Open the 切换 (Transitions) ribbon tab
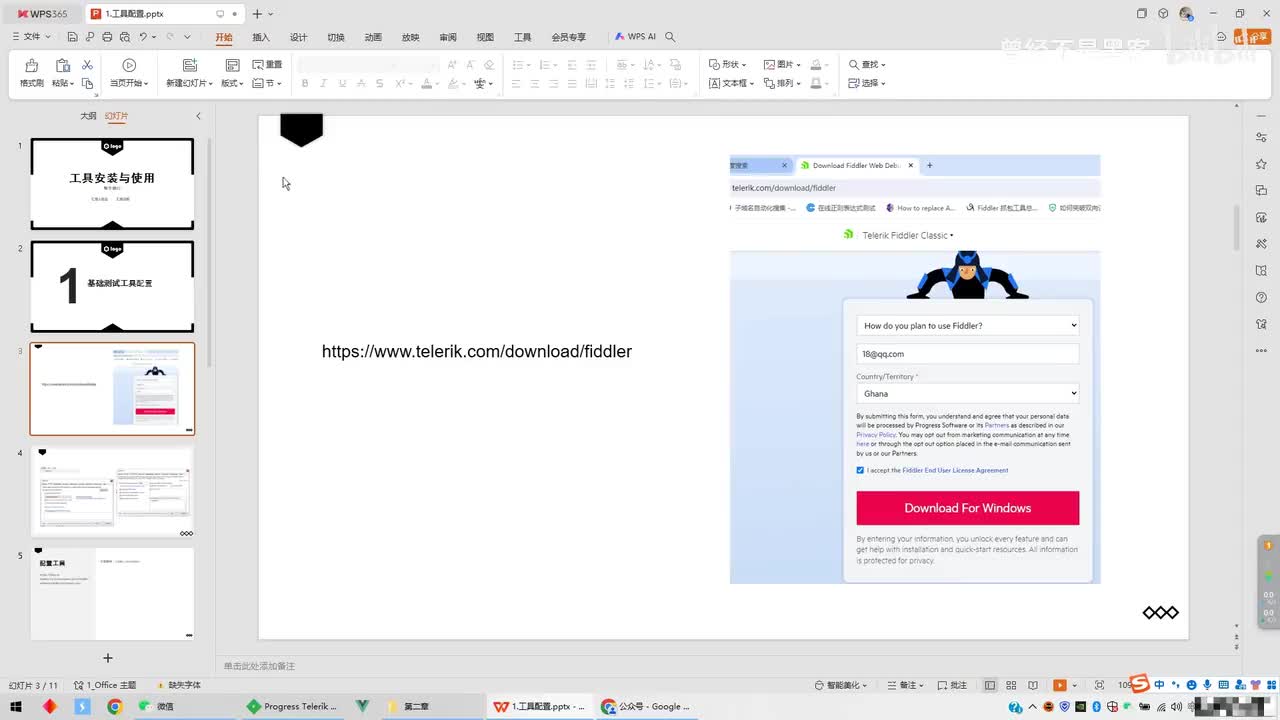 pyautogui.click(x=336, y=37)
